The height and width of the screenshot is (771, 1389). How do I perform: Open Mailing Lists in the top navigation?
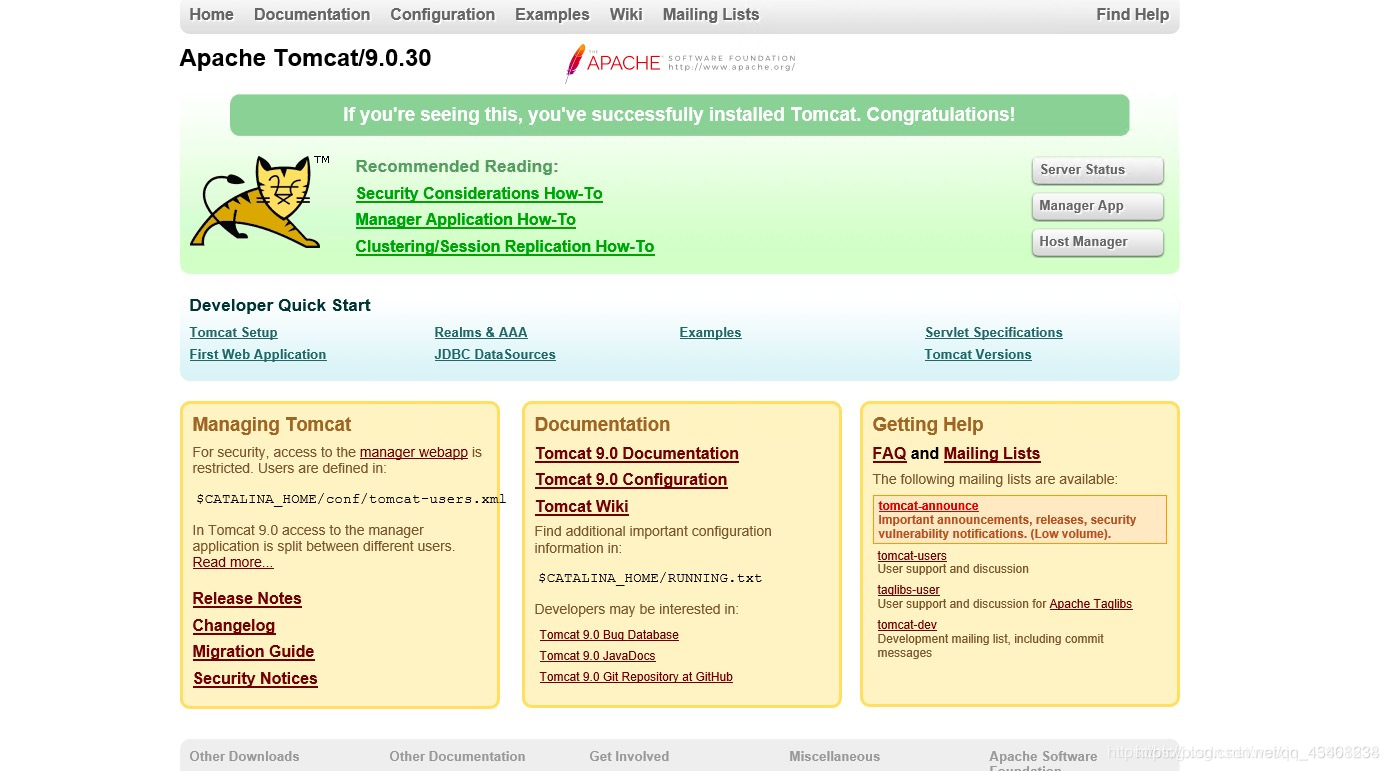[711, 14]
